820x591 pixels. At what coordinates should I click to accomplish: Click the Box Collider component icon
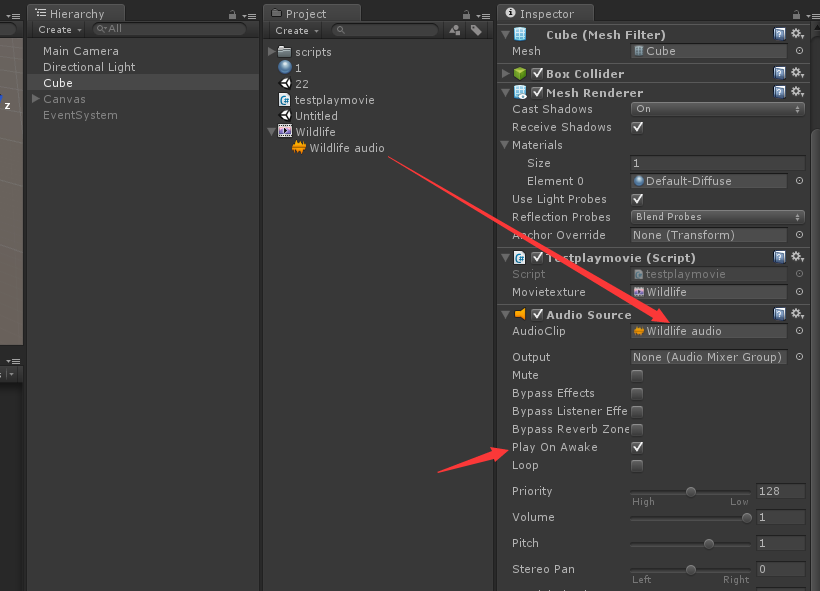coord(520,72)
